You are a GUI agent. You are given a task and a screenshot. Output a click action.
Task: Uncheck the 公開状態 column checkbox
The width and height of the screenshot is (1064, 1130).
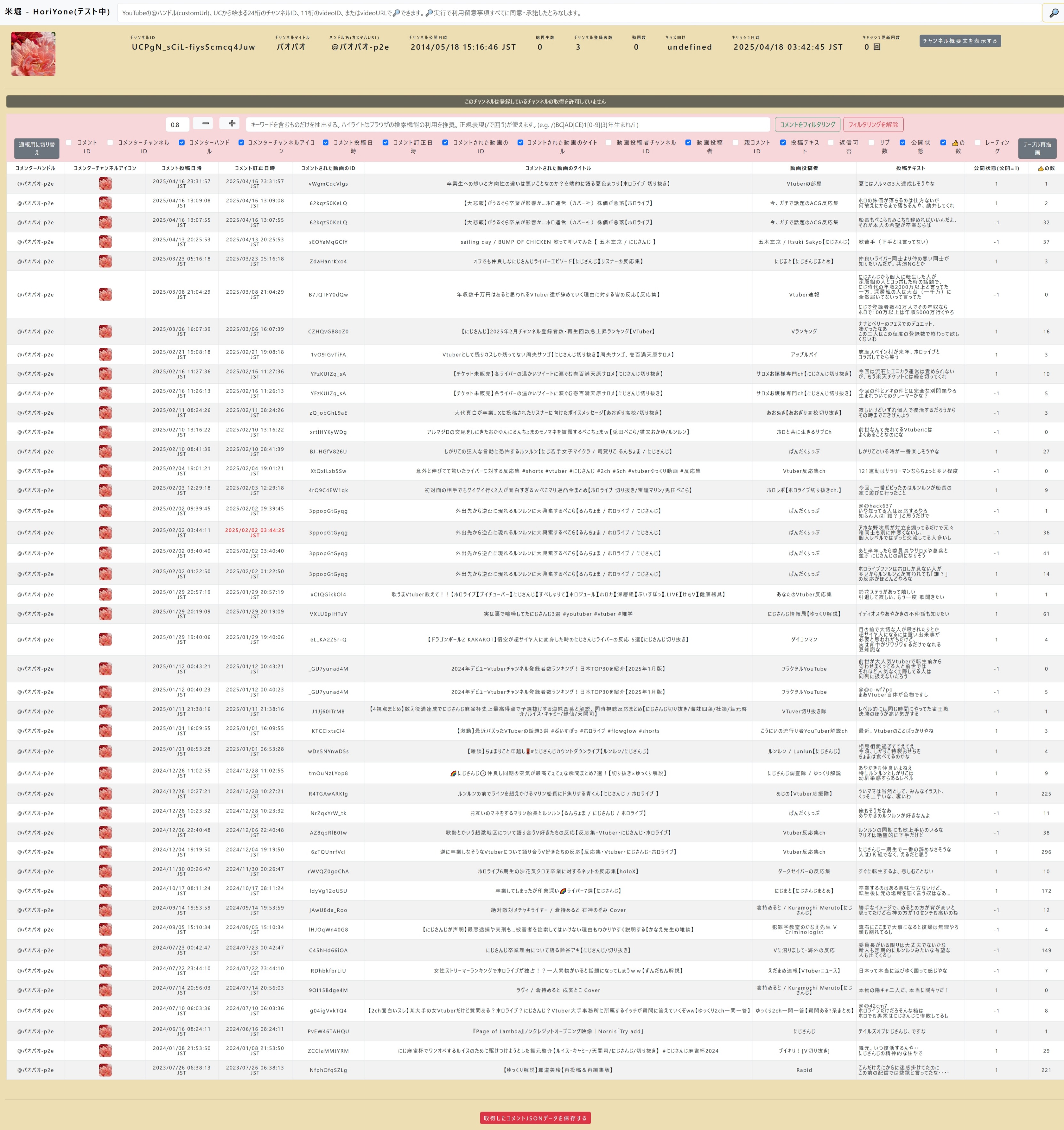[902, 143]
